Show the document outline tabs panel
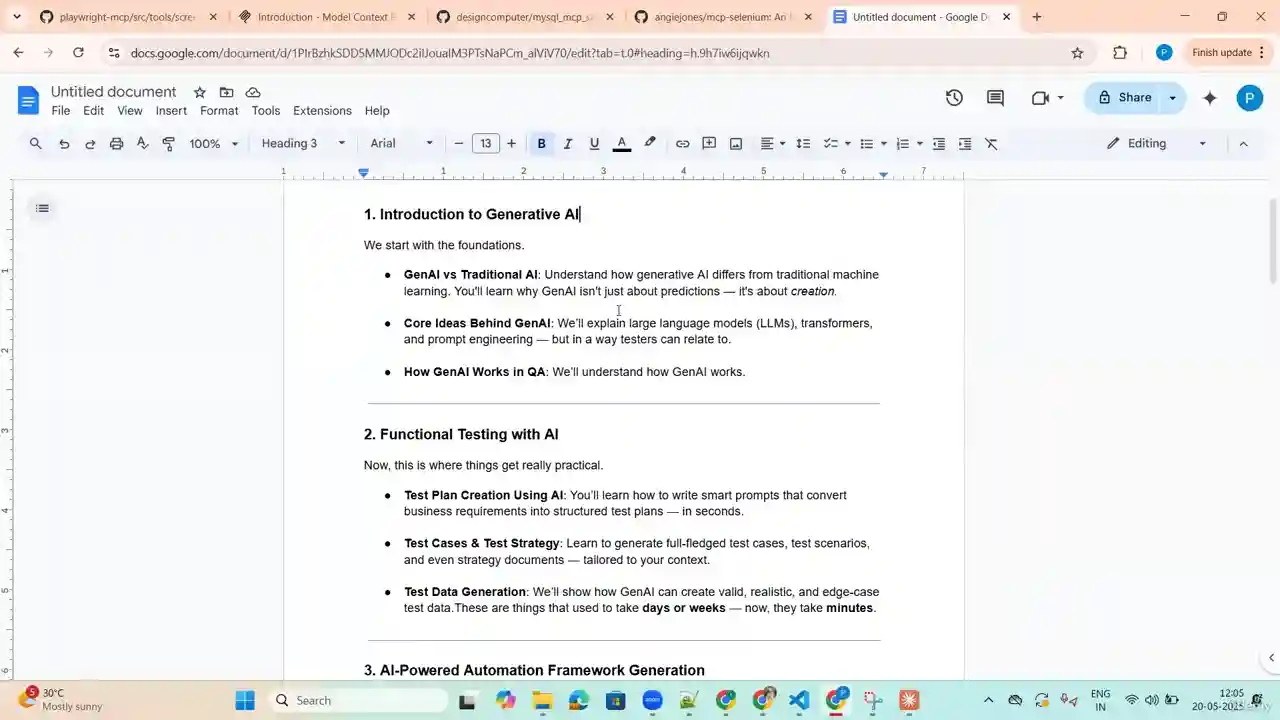 coord(42,208)
